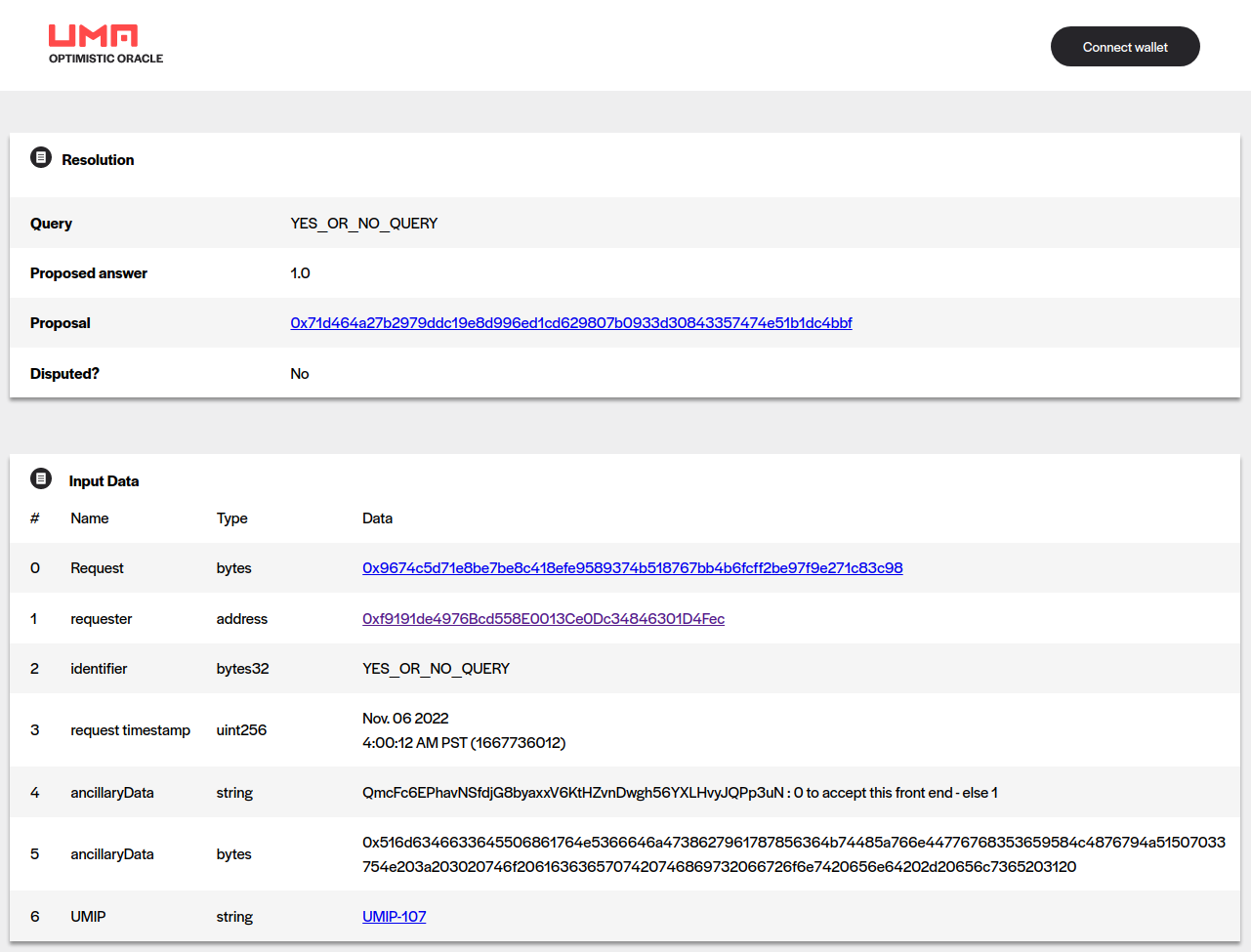
Task: Open the UMIP-107 link
Action: 395,917
